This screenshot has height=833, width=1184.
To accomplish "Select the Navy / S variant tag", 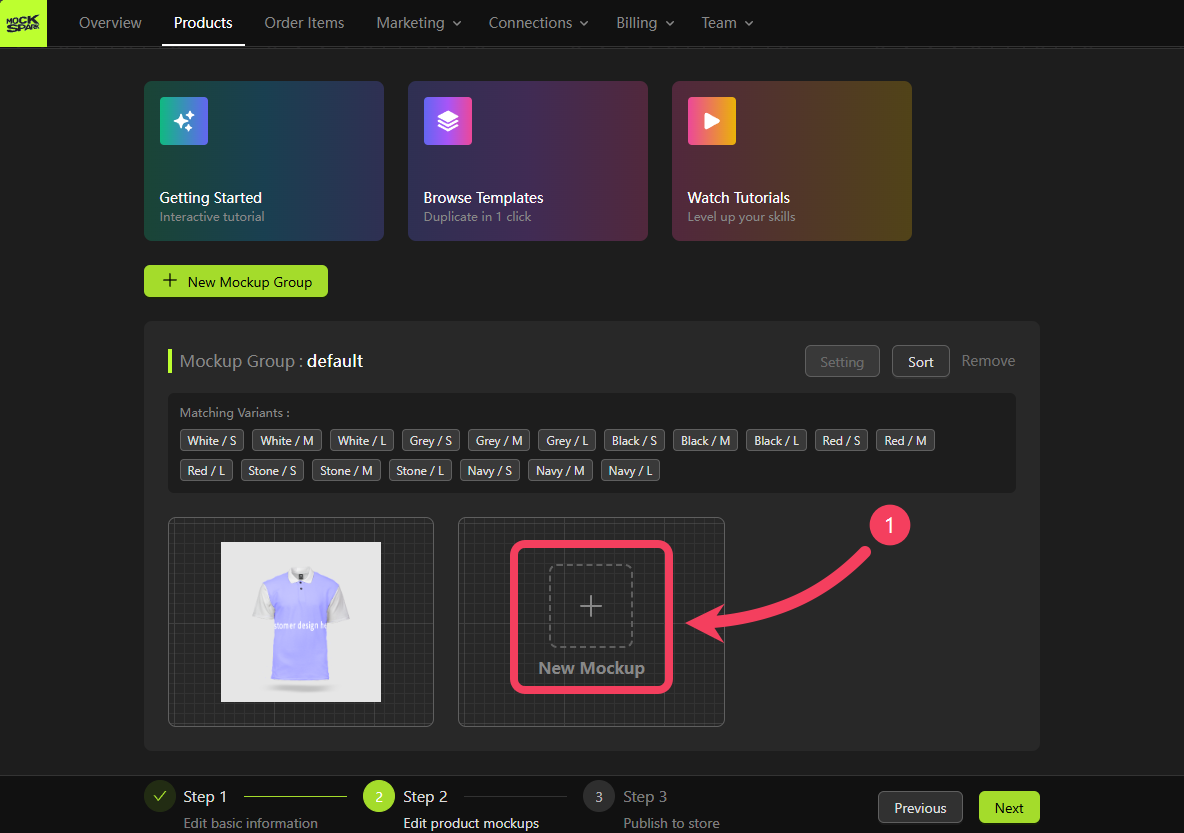I will click(489, 470).
